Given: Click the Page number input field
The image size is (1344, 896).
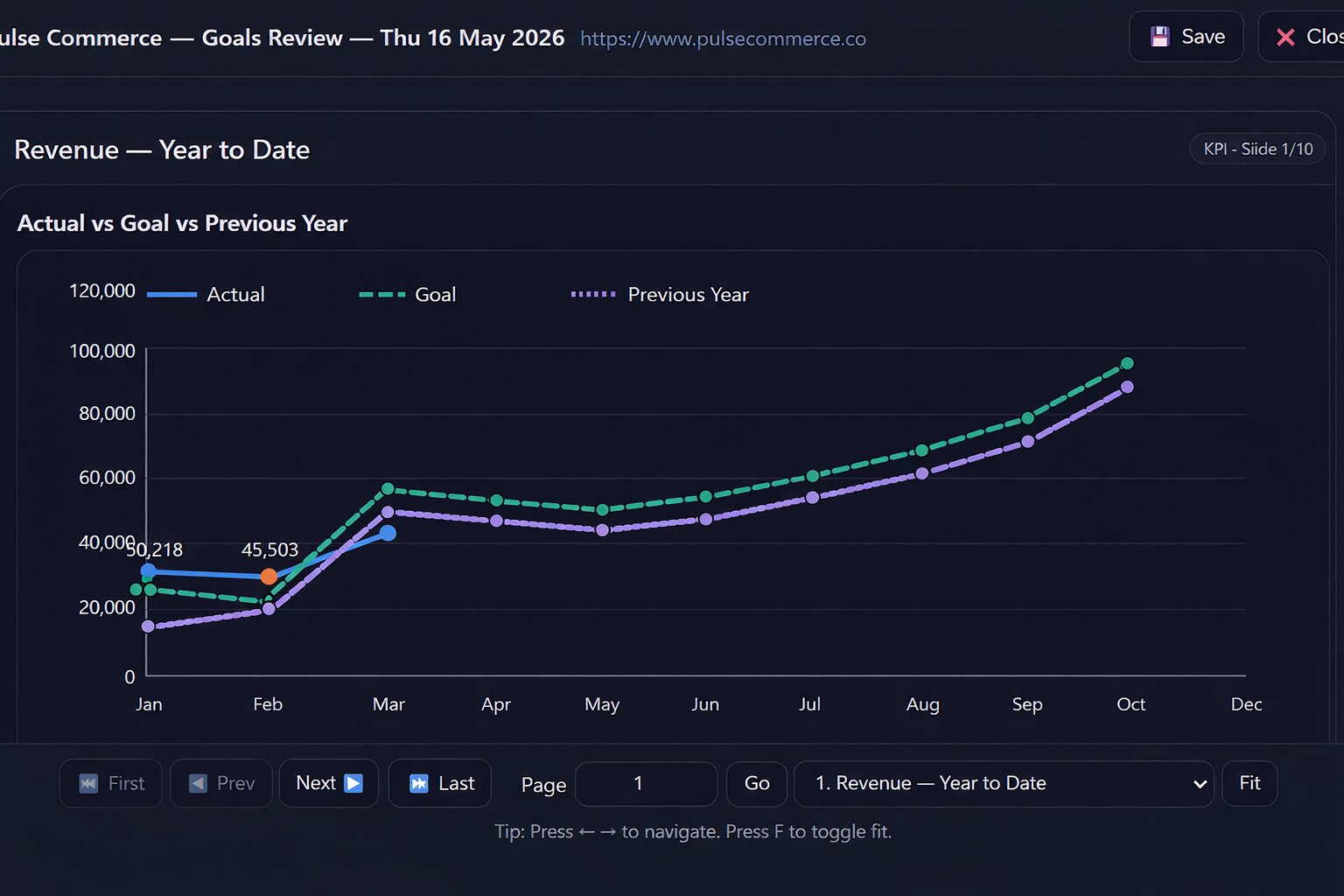Looking at the screenshot, I should 646,784.
